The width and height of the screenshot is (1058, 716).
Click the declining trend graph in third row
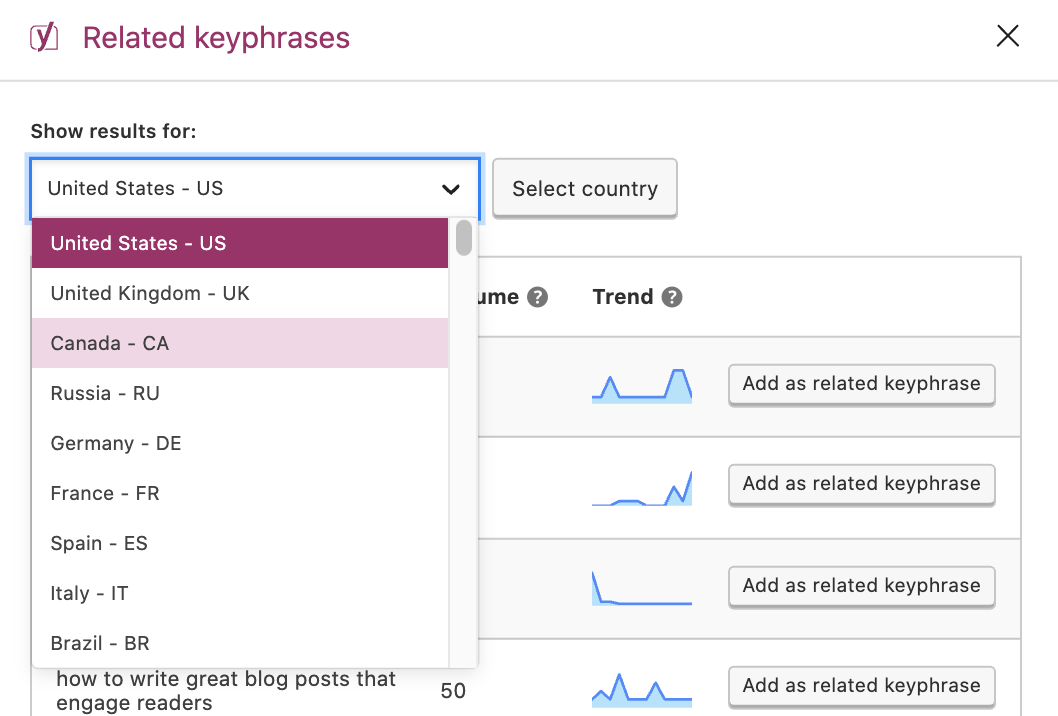[641, 587]
